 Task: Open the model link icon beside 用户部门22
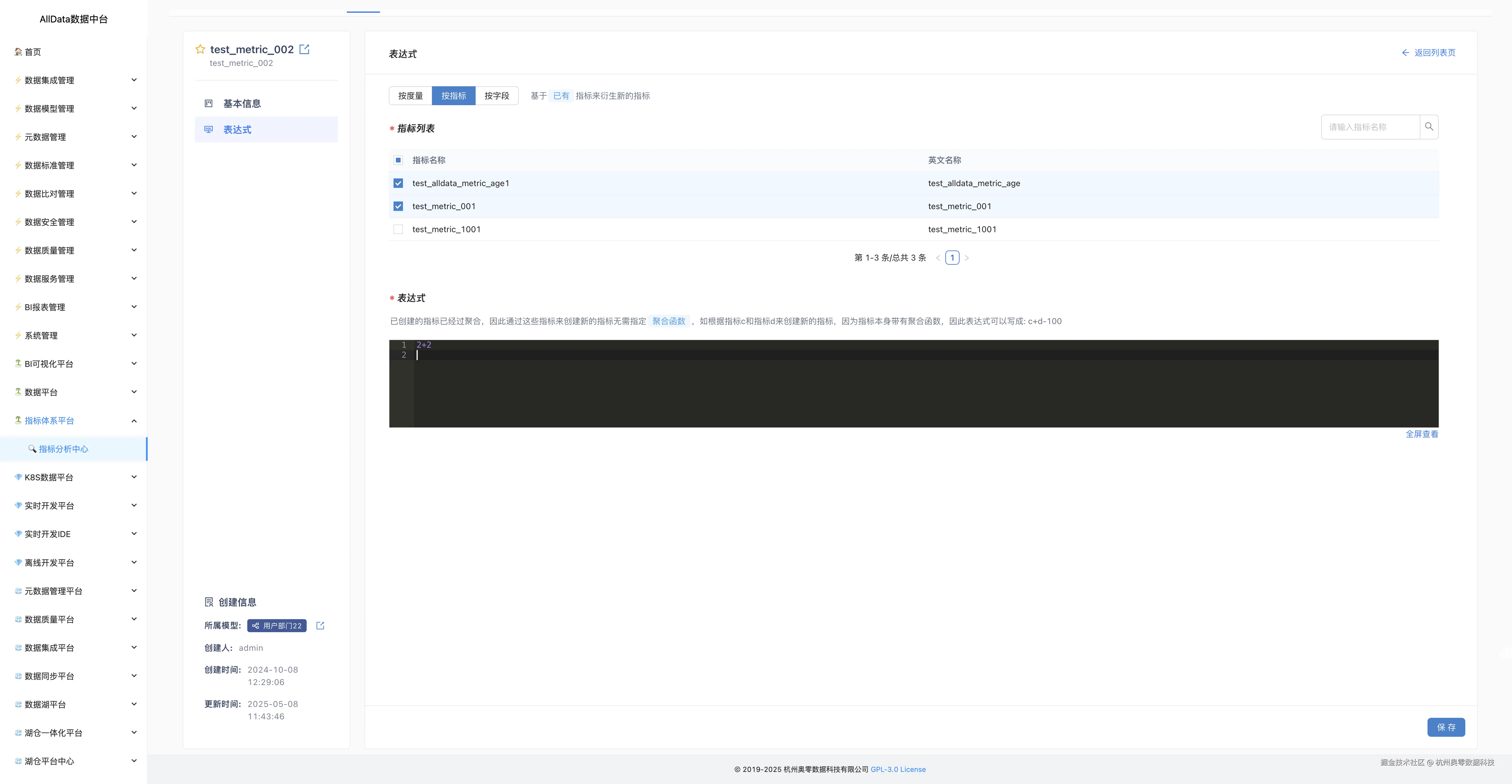[x=320, y=626]
